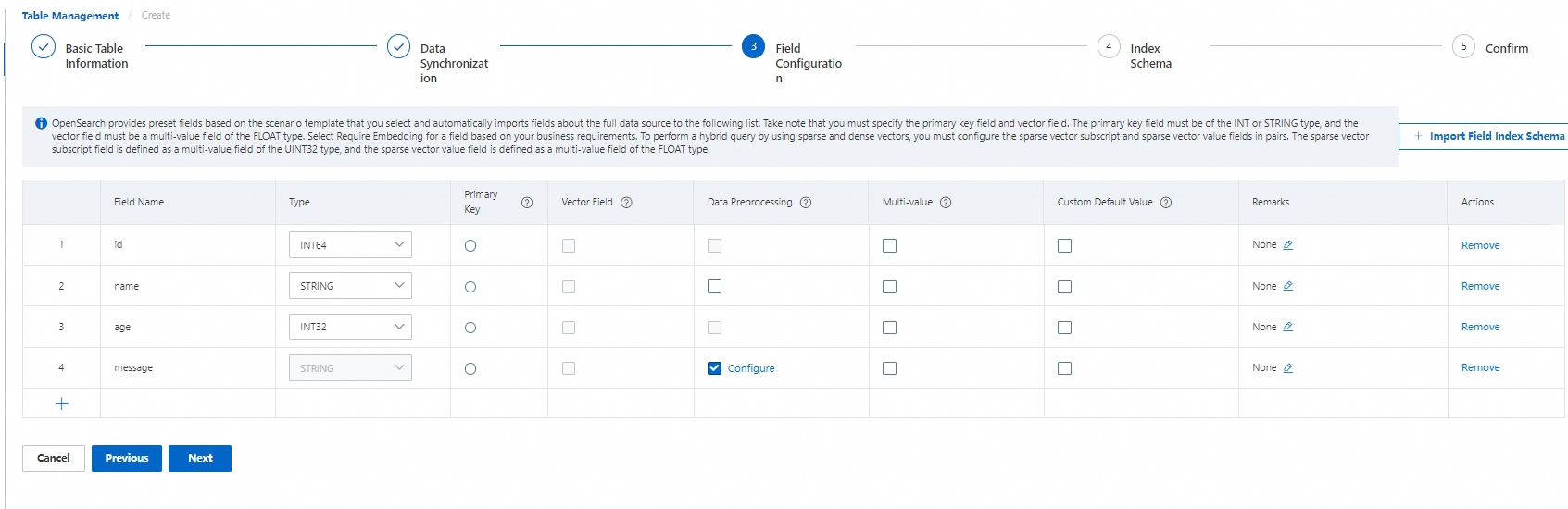Add a new field row with plus icon

(x=62, y=403)
